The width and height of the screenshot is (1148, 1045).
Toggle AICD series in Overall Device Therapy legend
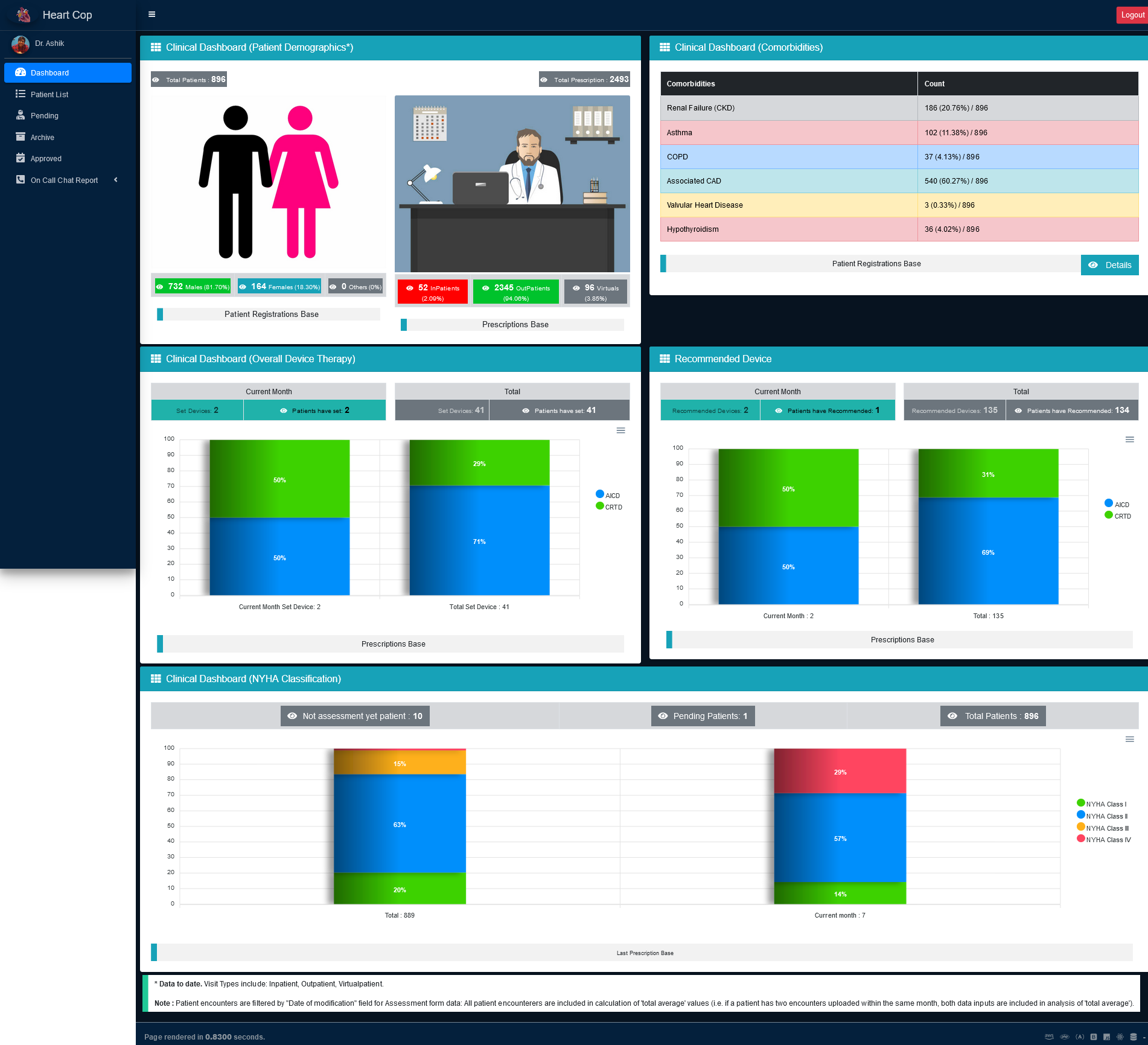(608, 495)
